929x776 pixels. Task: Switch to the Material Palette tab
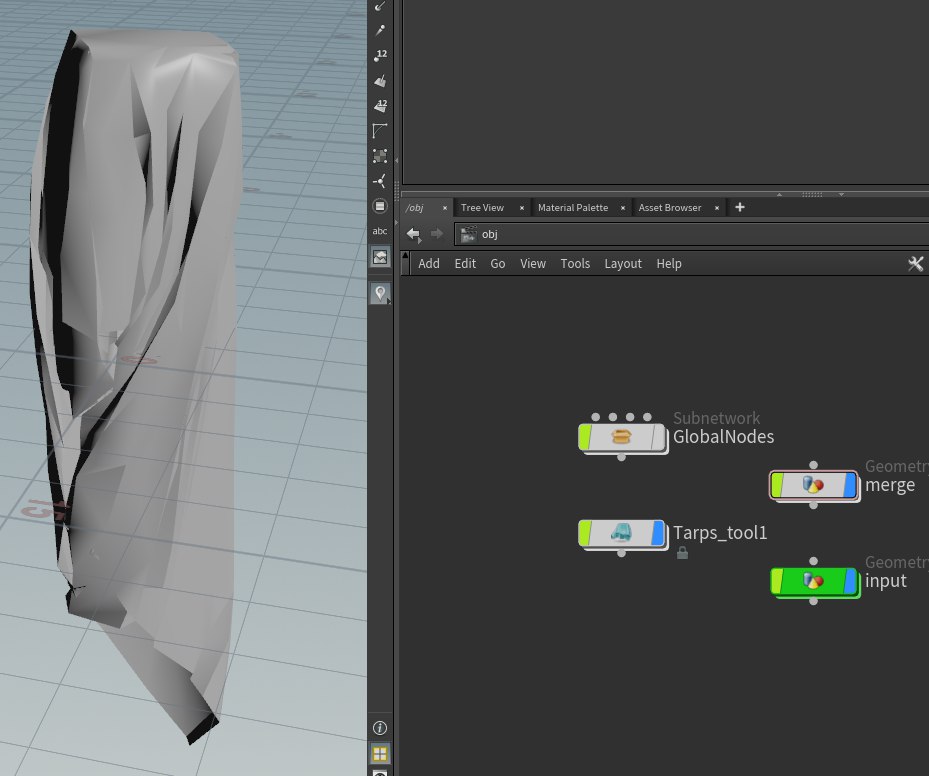[x=572, y=208]
